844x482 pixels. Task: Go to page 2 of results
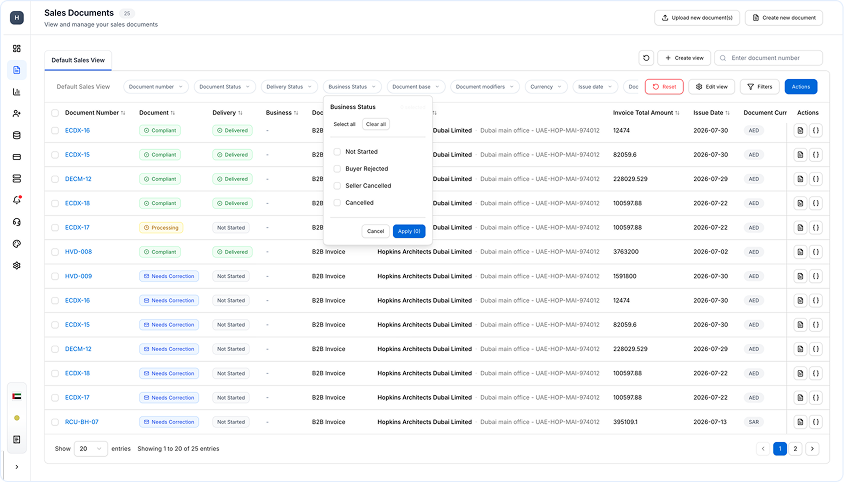(x=795, y=449)
